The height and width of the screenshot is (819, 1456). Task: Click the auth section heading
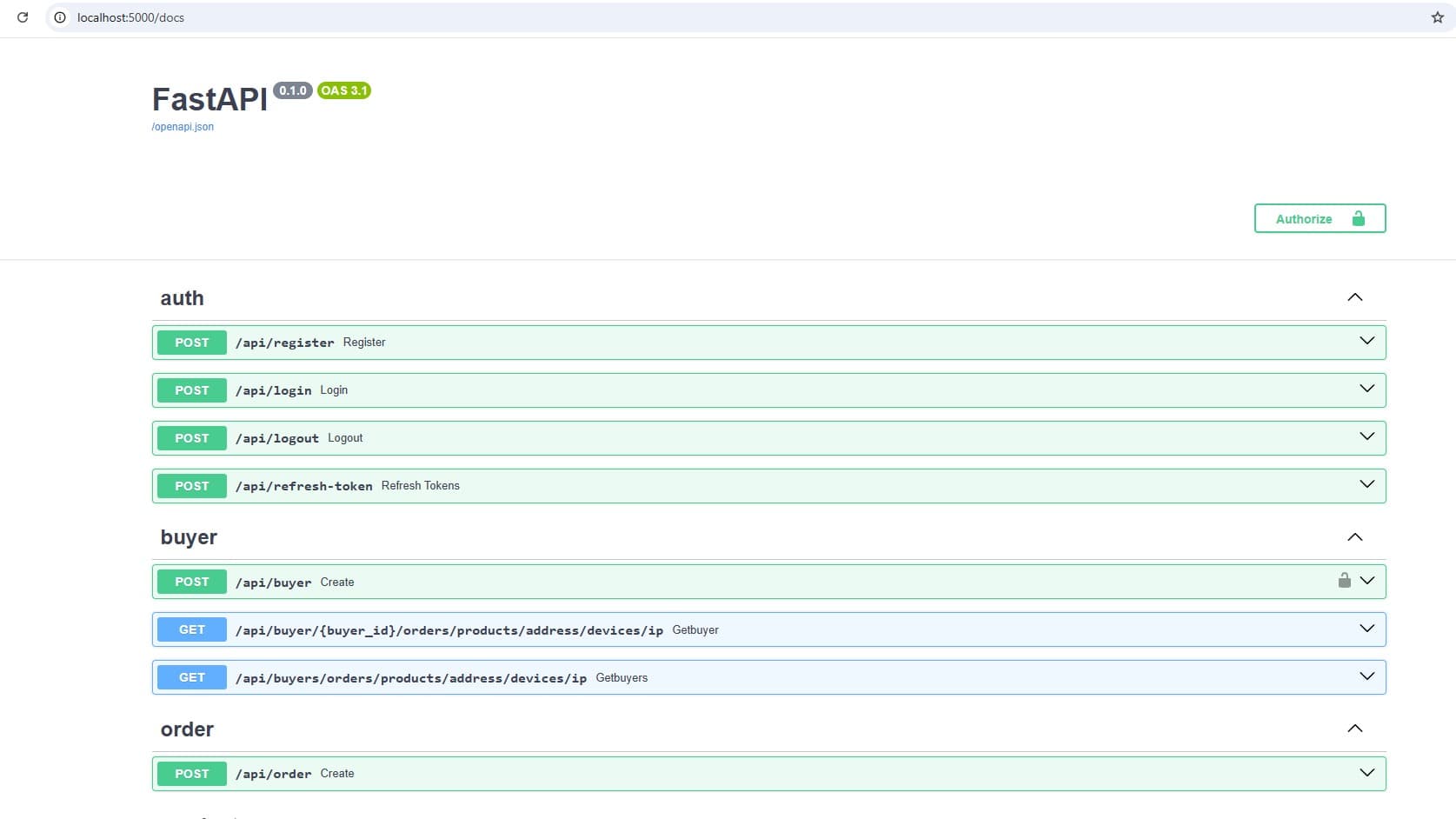point(183,298)
